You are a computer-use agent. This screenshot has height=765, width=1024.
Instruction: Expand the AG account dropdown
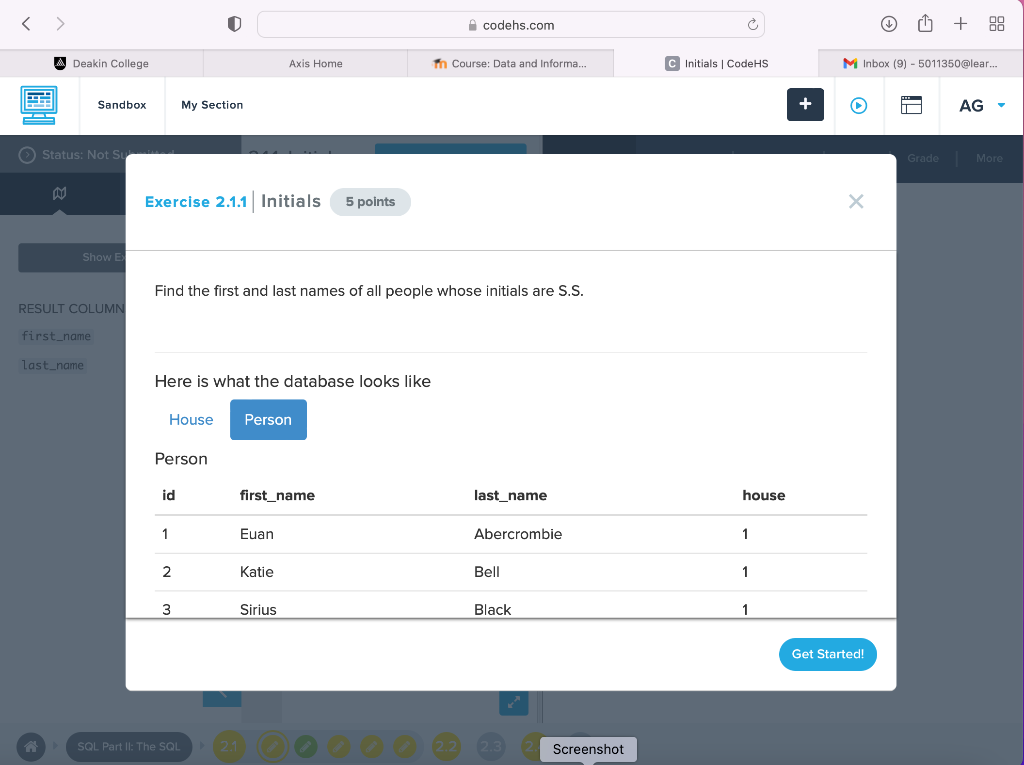click(982, 106)
